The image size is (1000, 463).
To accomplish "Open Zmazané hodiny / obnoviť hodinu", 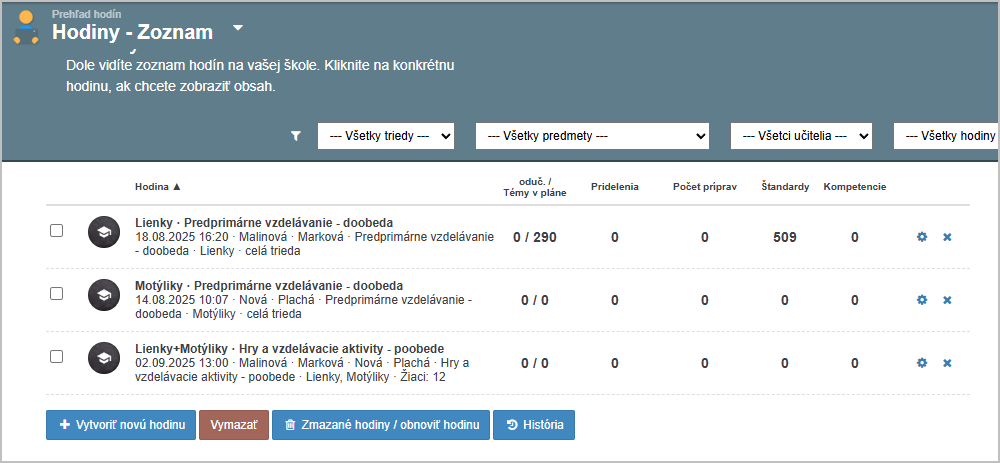I will tap(381, 425).
